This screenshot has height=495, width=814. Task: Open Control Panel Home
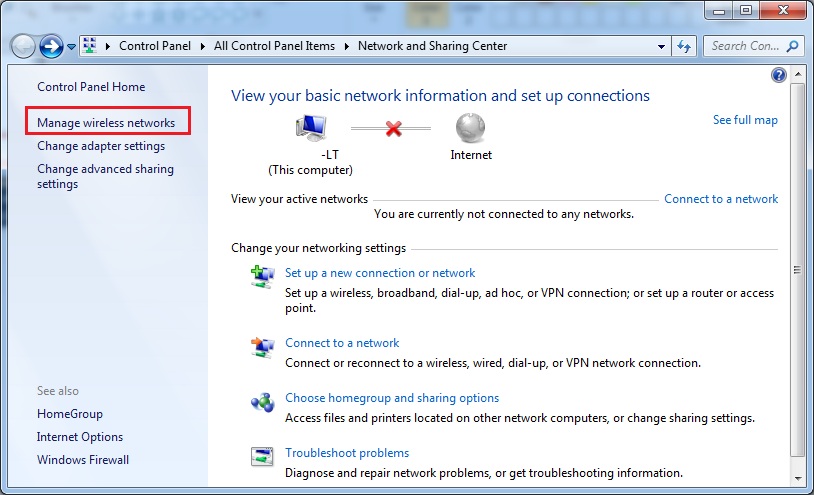pyautogui.click(x=91, y=87)
